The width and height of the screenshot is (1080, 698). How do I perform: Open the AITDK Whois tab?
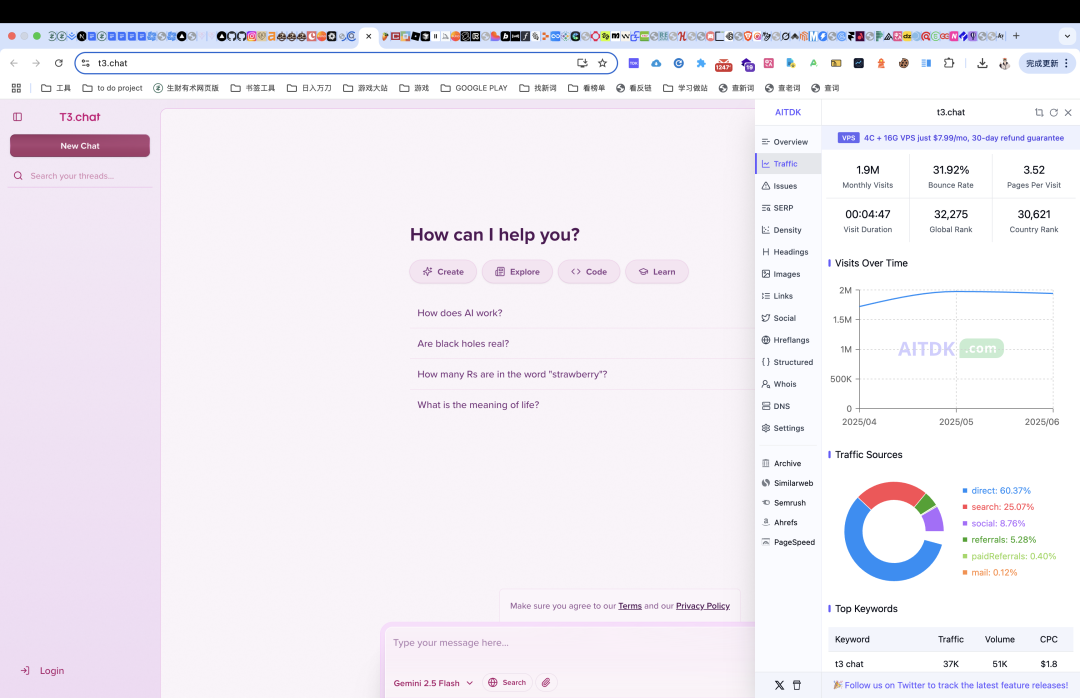pos(788,384)
